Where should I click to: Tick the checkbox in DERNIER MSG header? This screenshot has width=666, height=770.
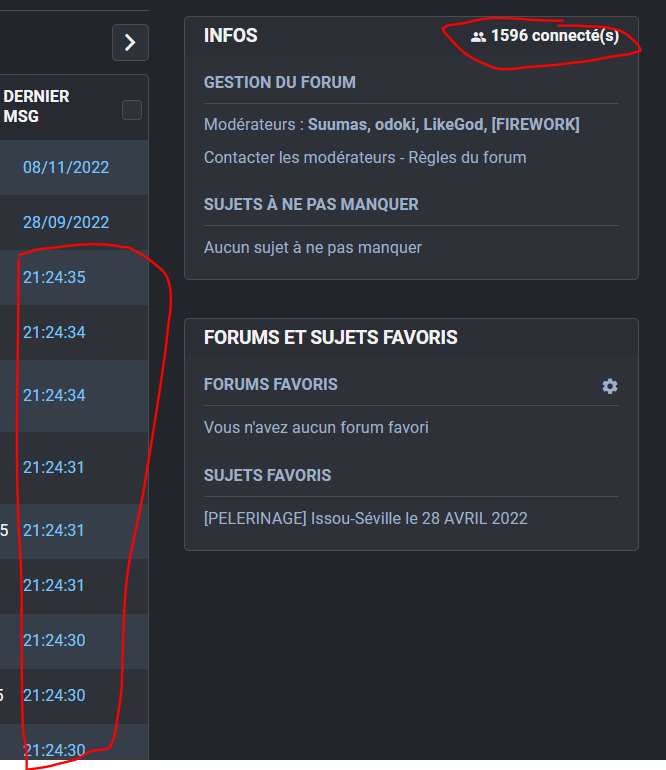pos(132,110)
